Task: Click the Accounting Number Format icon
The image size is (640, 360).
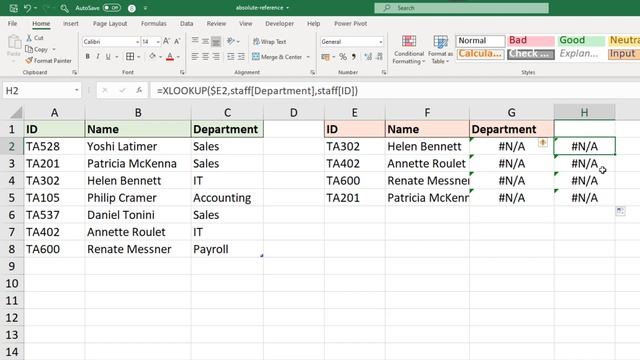Action: coord(325,57)
